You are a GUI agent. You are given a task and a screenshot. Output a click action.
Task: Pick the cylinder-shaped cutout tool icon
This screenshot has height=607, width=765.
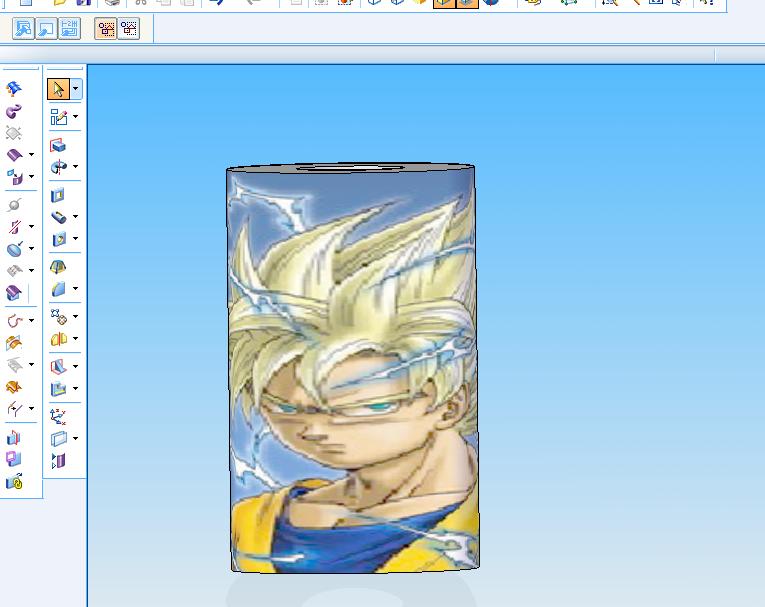click(59, 217)
